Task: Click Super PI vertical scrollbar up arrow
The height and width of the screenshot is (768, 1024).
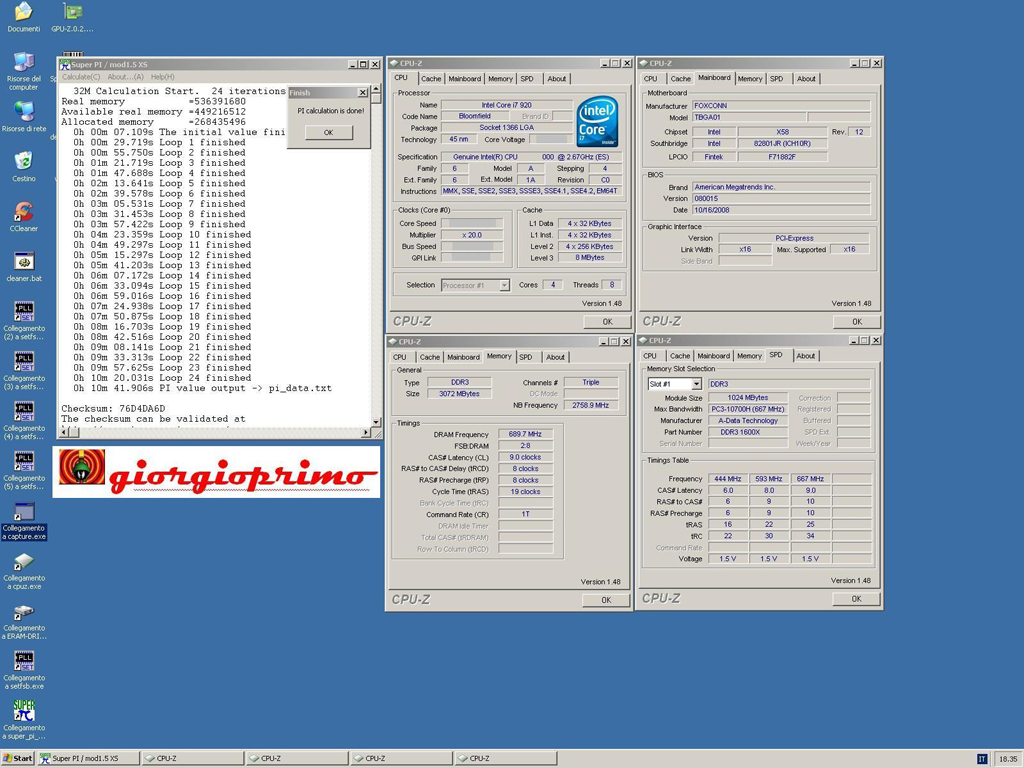Action: pyautogui.click(x=376, y=88)
